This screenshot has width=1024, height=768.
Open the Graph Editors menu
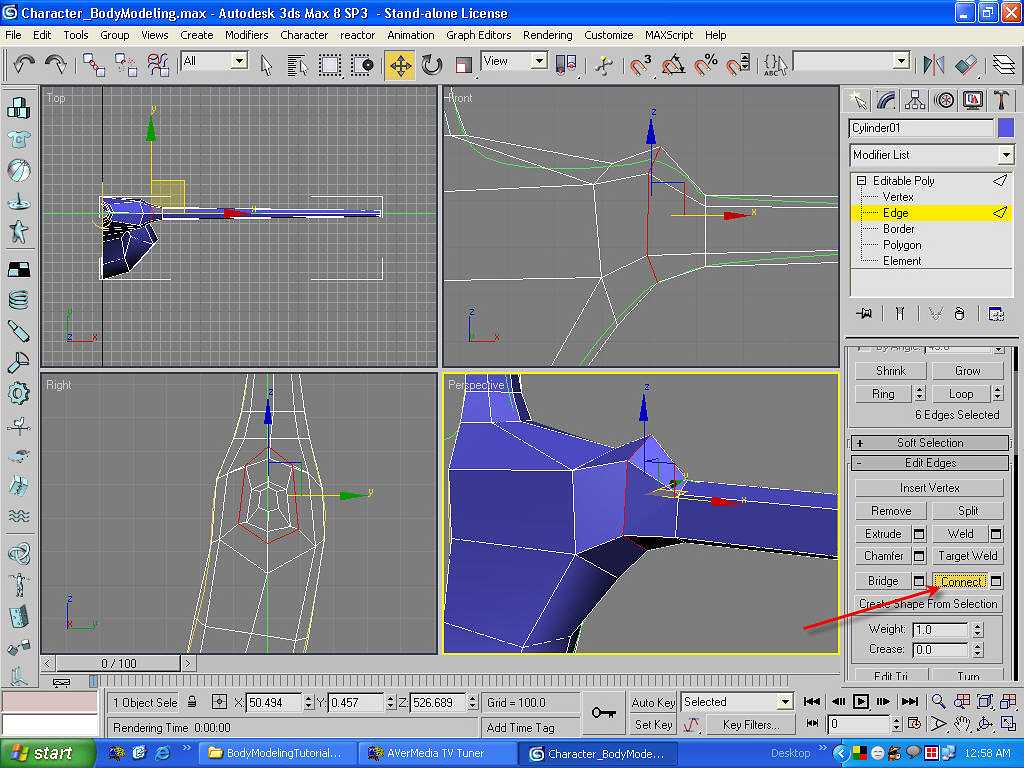pyautogui.click(x=479, y=35)
